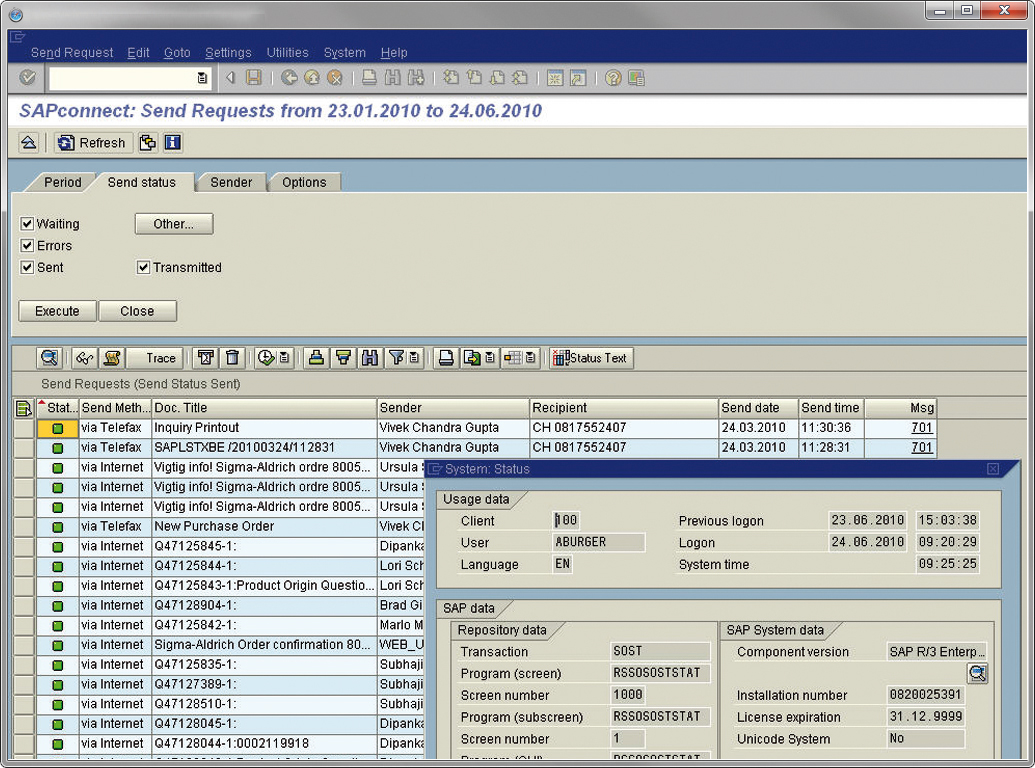Switch to the Sender tab
Viewport: 1035px width, 768px height.
231,182
